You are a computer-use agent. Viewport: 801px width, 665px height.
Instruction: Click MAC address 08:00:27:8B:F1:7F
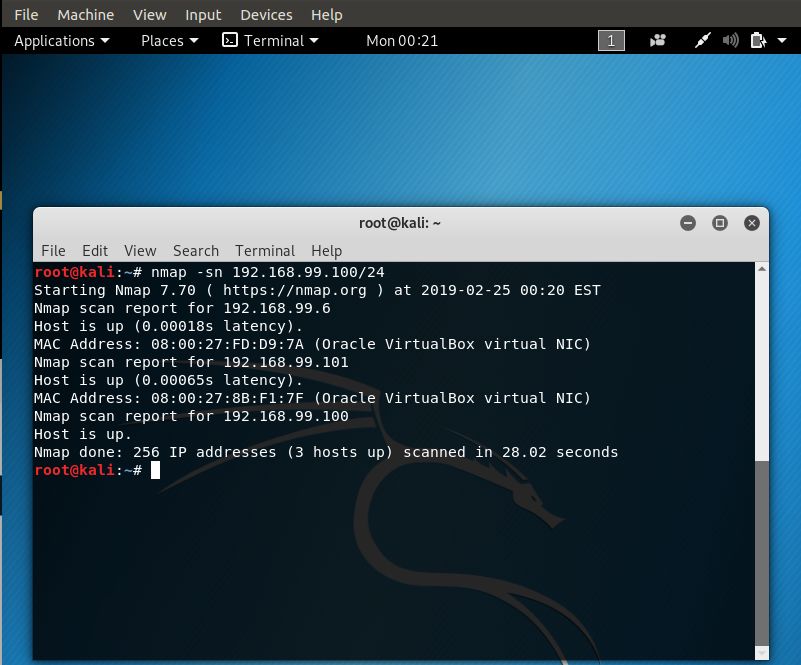227,398
